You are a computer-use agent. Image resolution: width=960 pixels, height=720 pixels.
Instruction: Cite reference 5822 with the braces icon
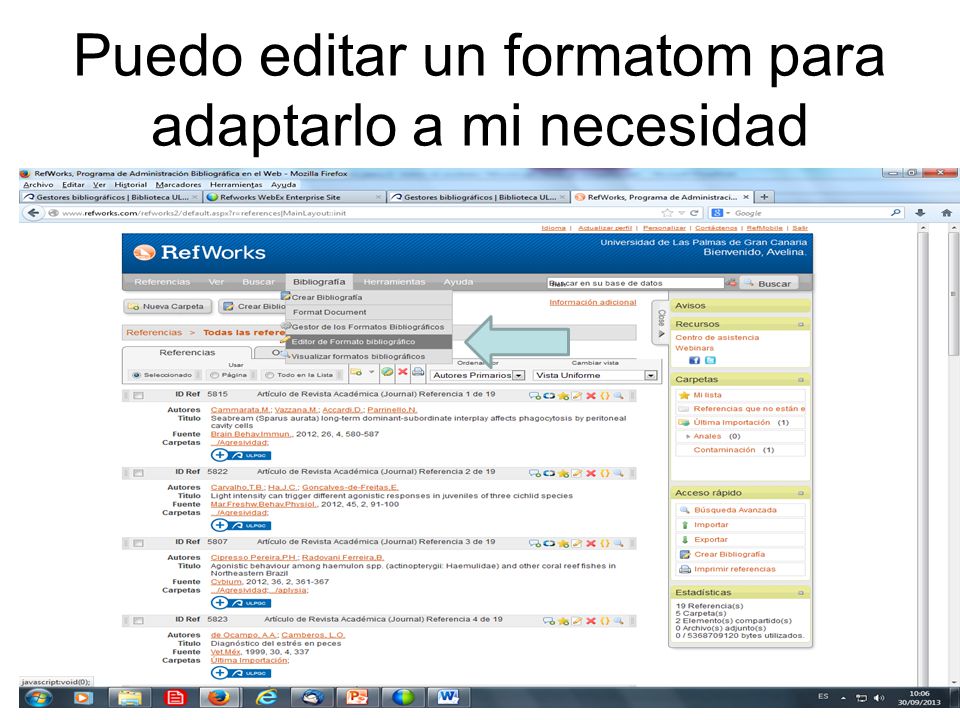click(605, 473)
